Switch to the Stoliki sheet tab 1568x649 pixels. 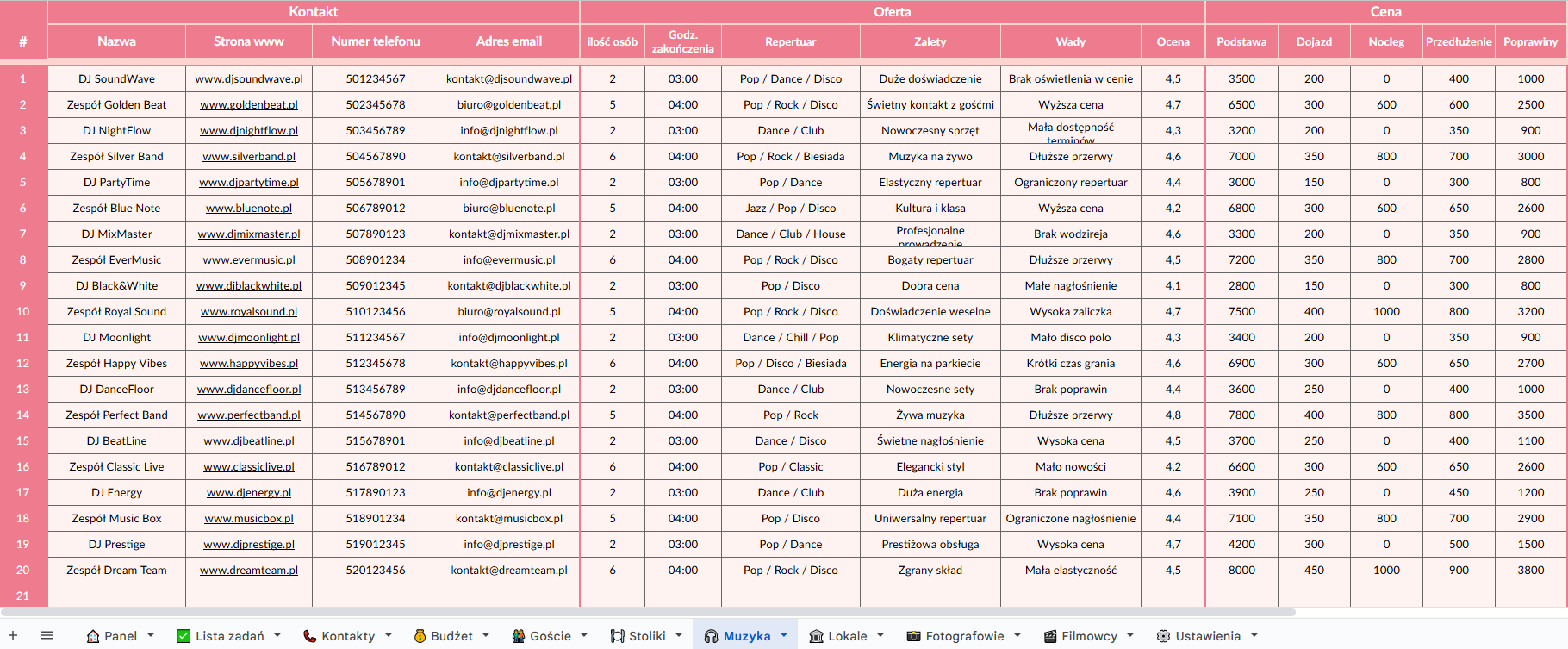pos(646,636)
